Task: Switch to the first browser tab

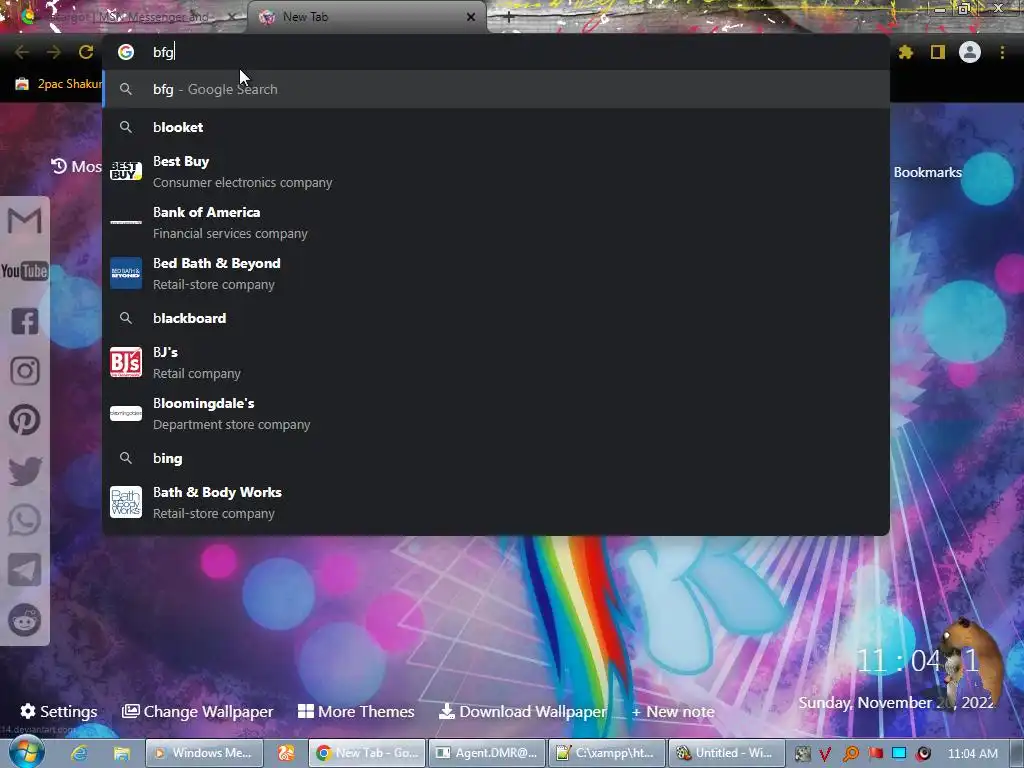Action: (124, 17)
